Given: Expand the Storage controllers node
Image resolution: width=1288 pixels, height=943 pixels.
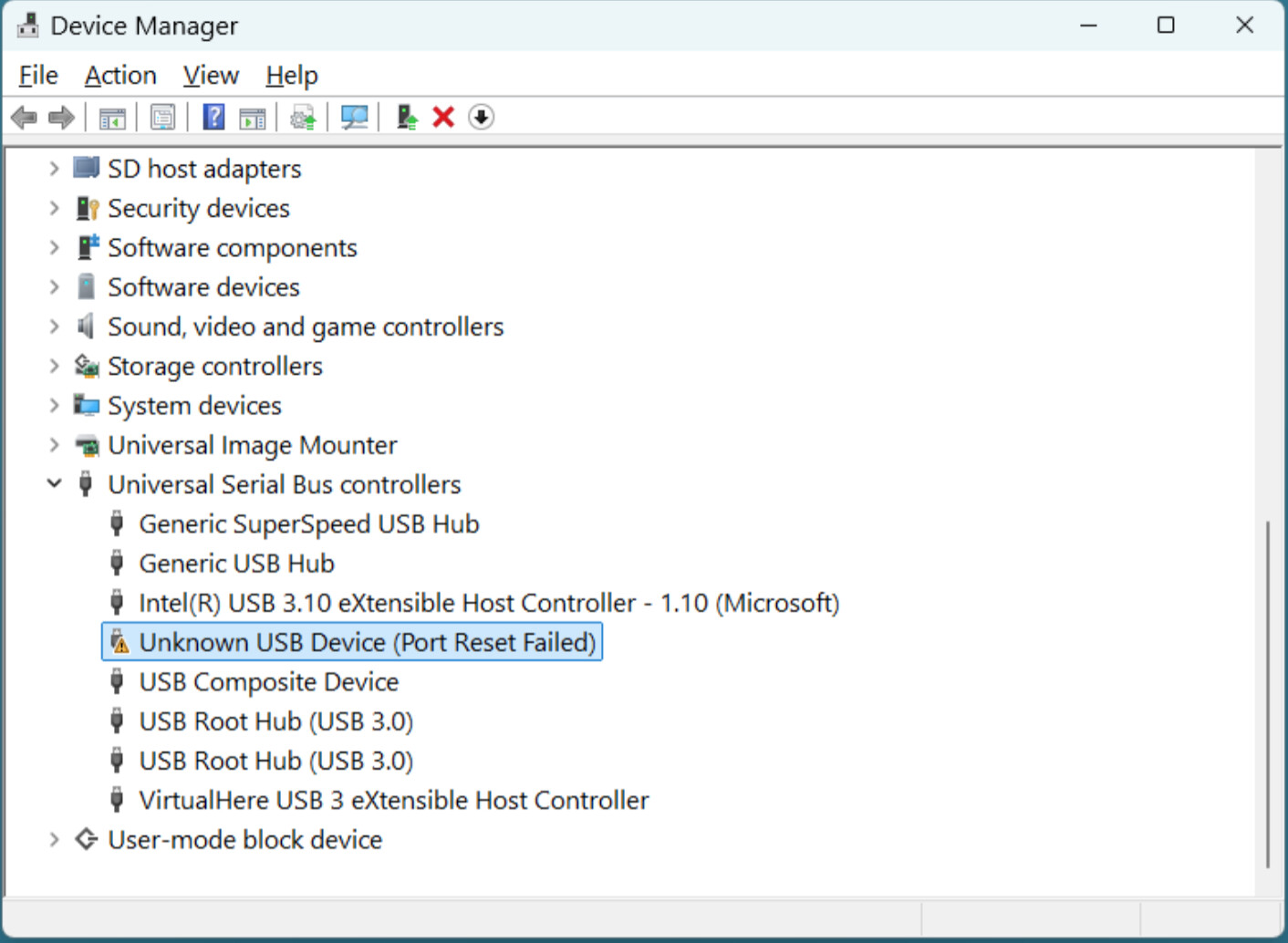Looking at the screenshot, I should [54, 366].
